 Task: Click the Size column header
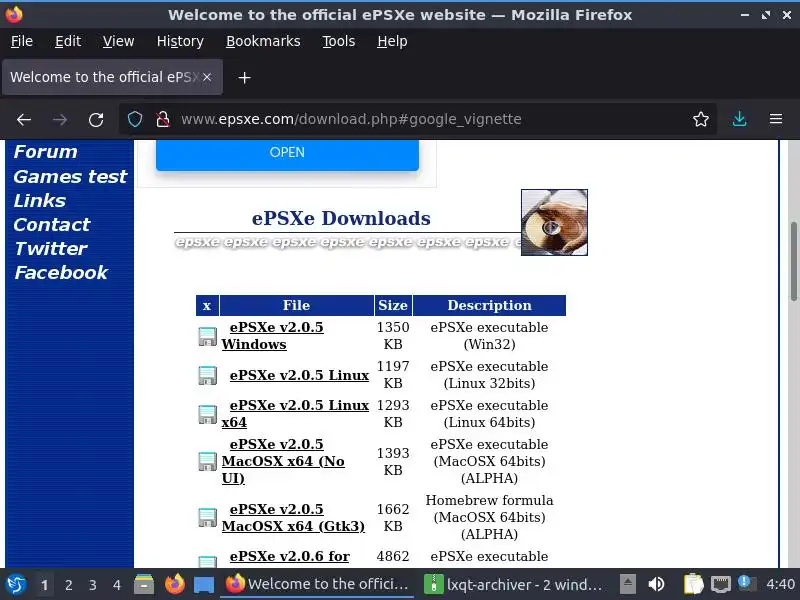click(393, 305)
